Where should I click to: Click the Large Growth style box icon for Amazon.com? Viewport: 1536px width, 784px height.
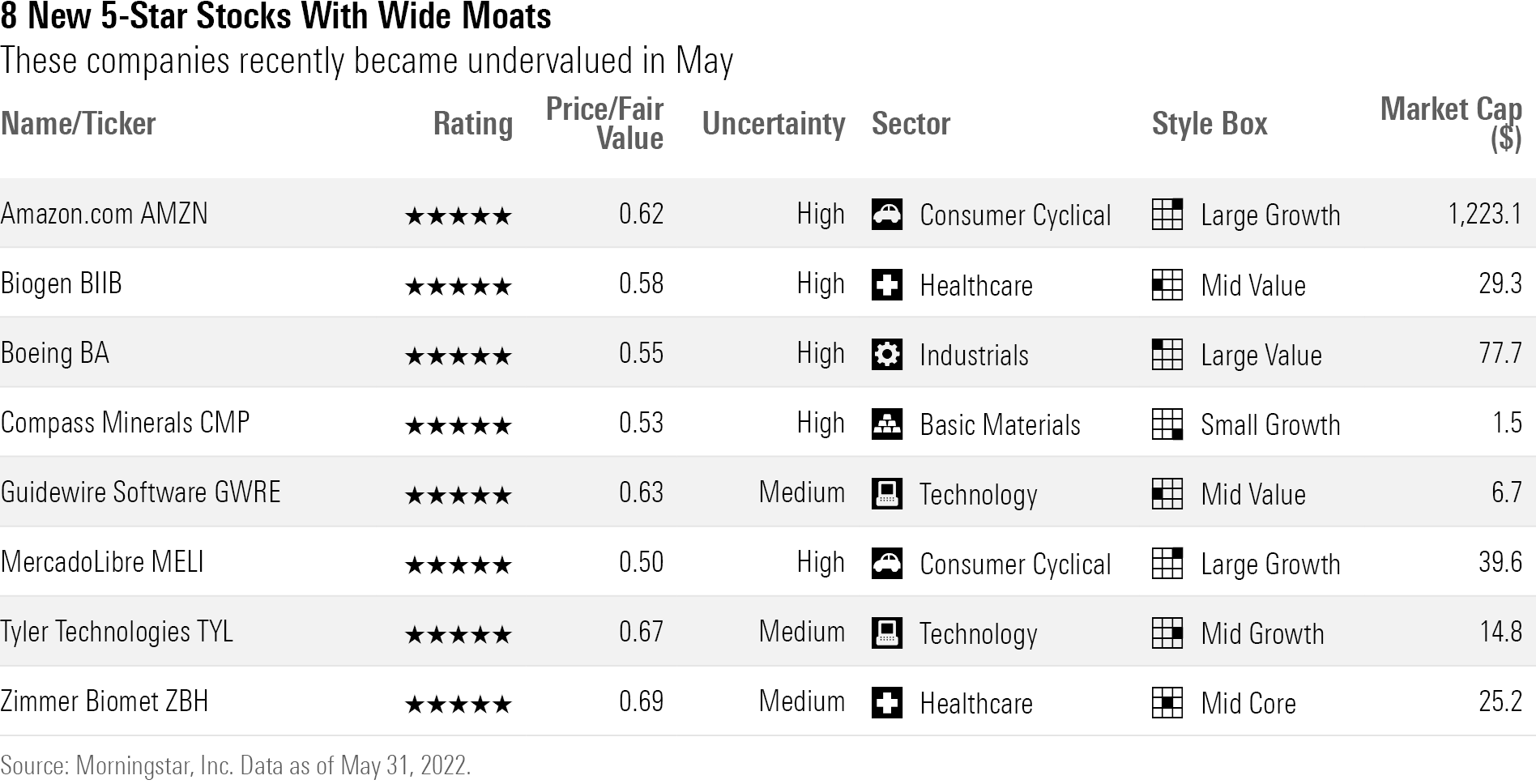tap(1167, 215)
